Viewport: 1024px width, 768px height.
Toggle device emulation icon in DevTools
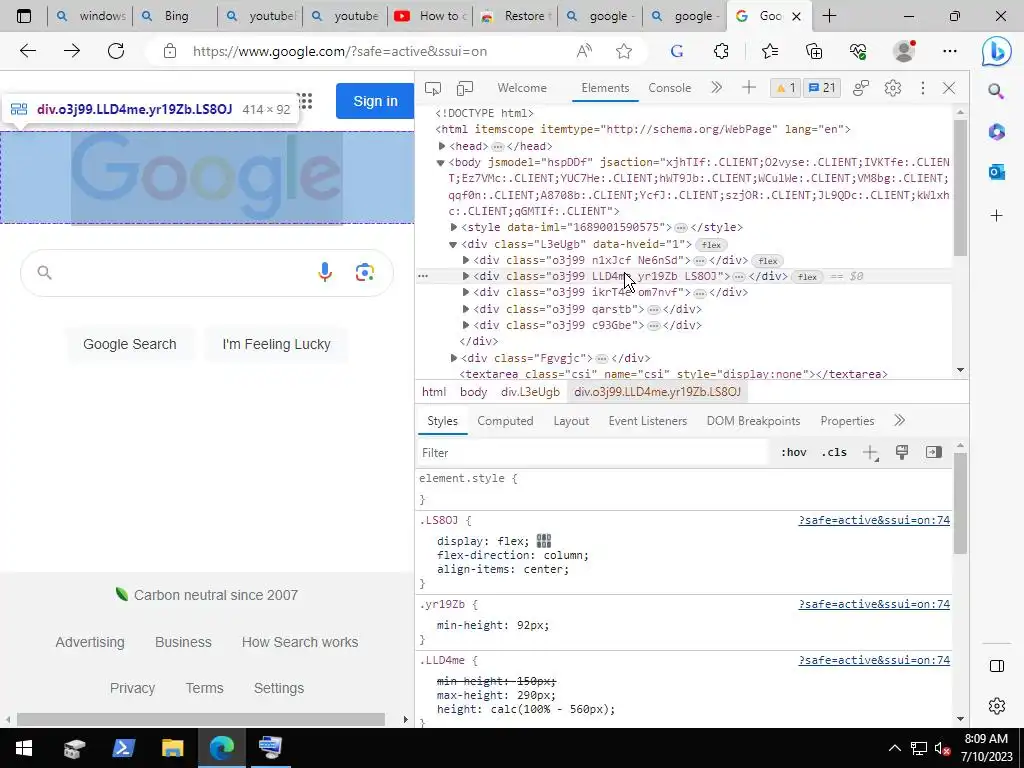[x=465, y=88]
